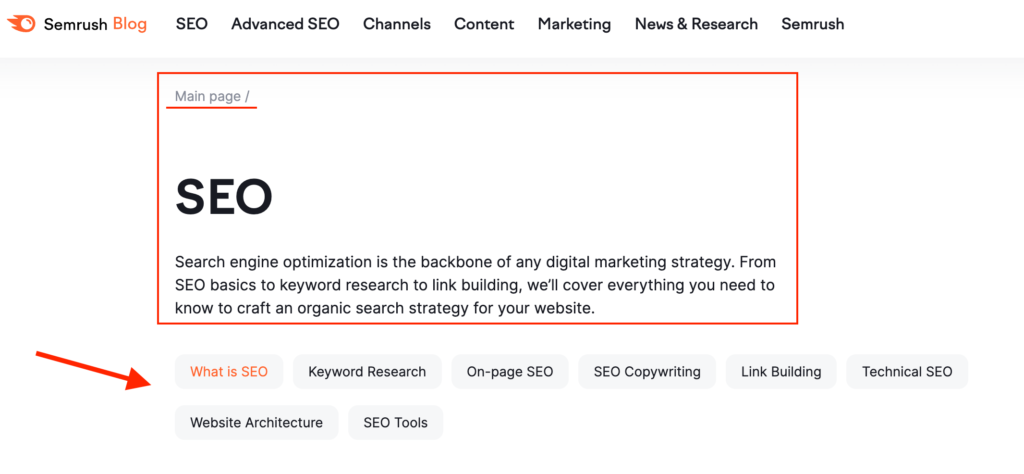Open the Website Architecture topic chip

[257, 422]
